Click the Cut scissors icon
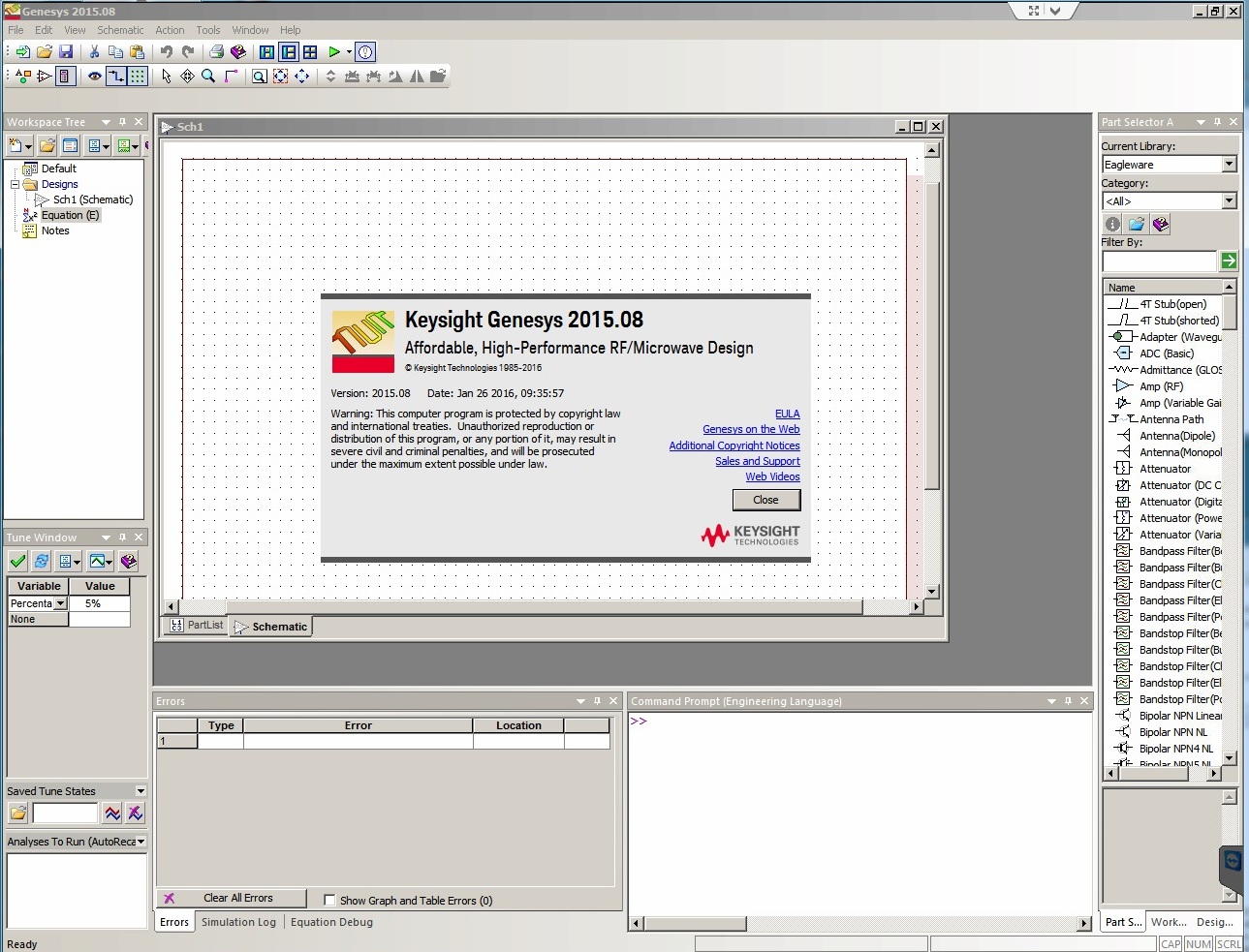The image size is (1249, 952). click(x=94, y=52)
